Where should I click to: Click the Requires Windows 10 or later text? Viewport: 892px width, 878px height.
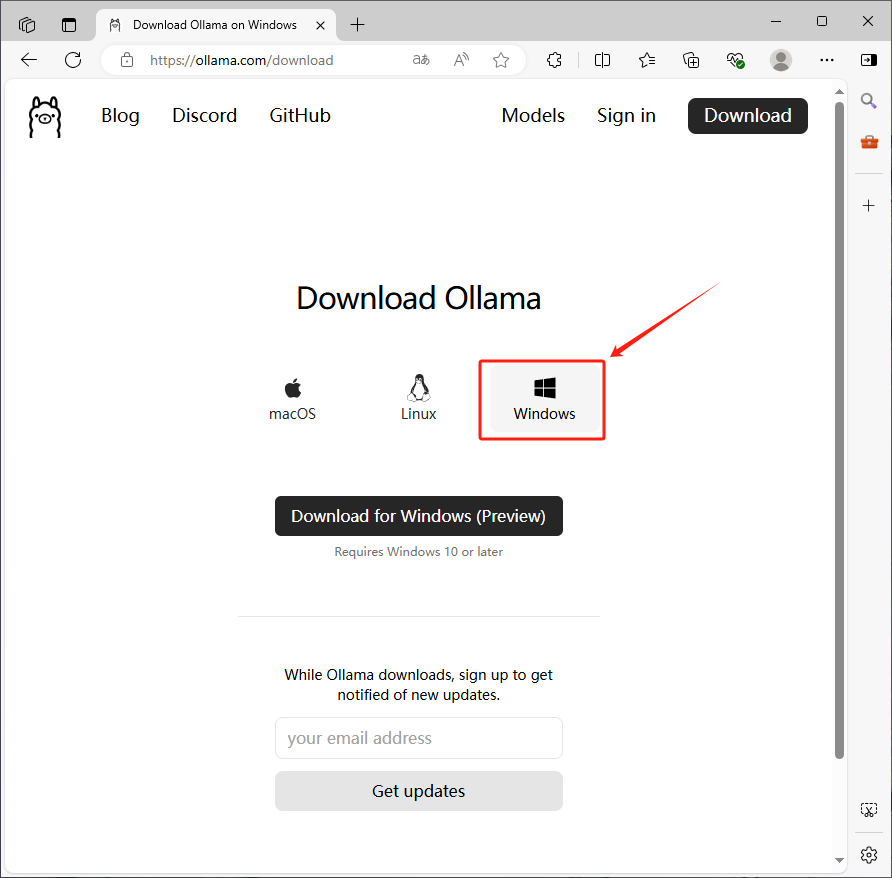pos(419,551)
